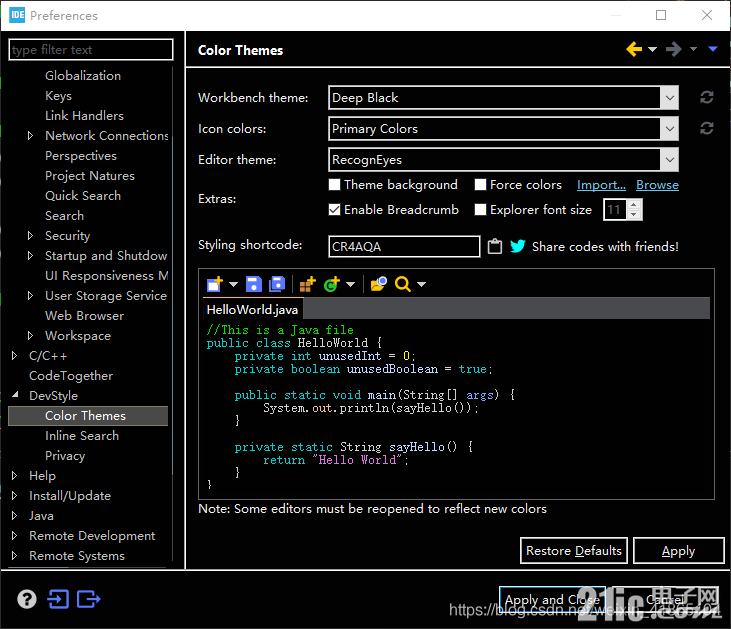Click the Twitter bird share icon
This screenshot has height=629, width=731.
coord(517,246)
